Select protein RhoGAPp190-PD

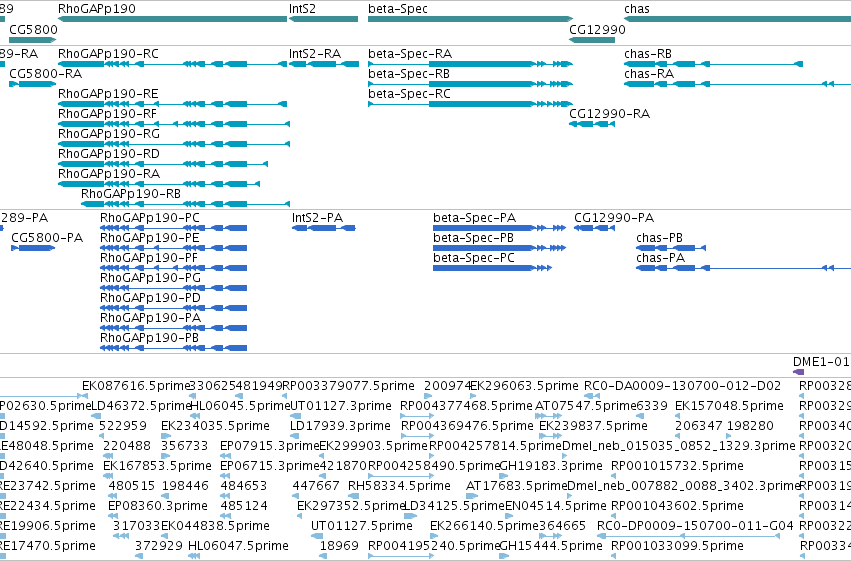(174, 308)
